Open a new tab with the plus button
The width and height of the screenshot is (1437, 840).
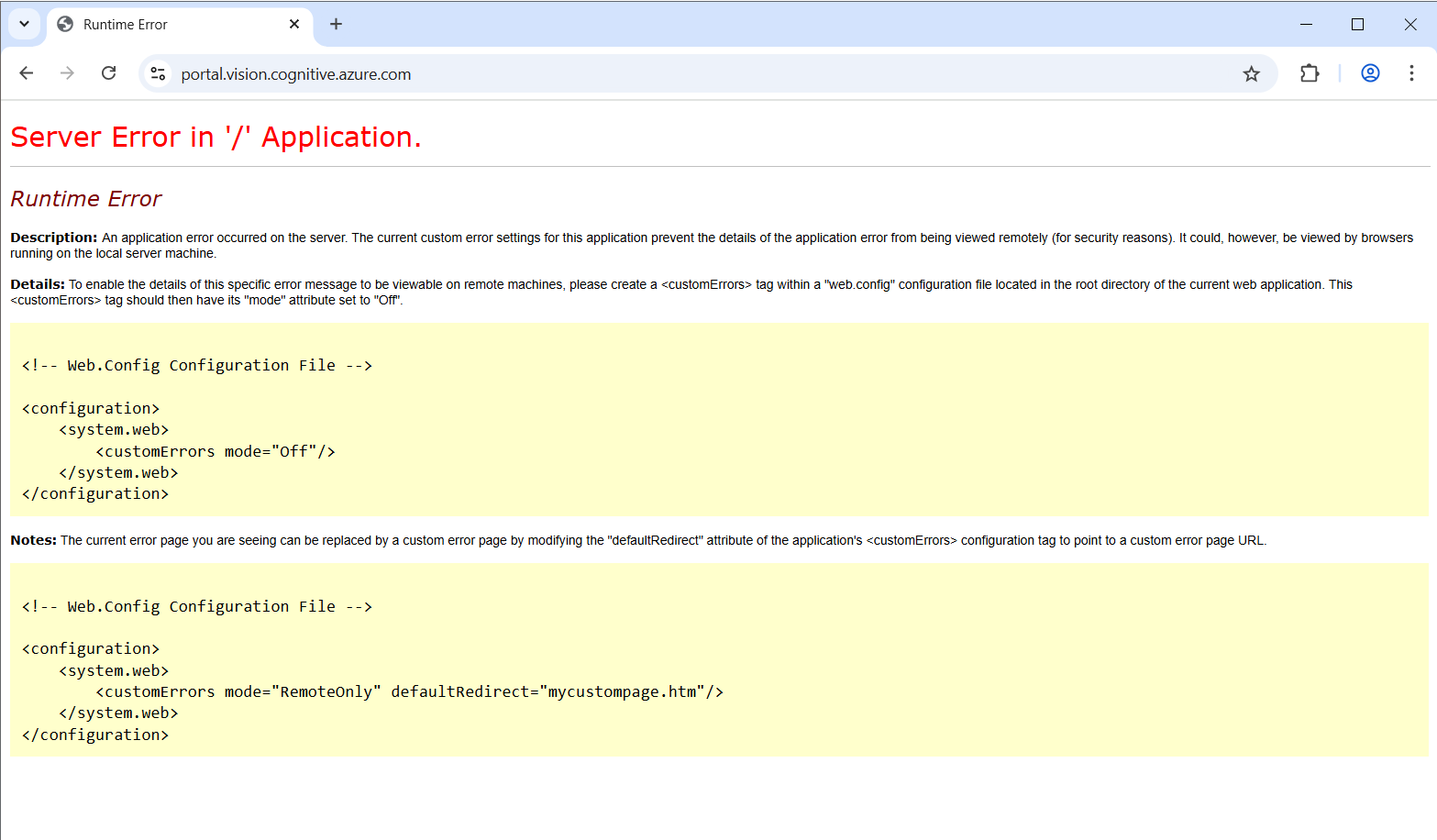[336, 25]
